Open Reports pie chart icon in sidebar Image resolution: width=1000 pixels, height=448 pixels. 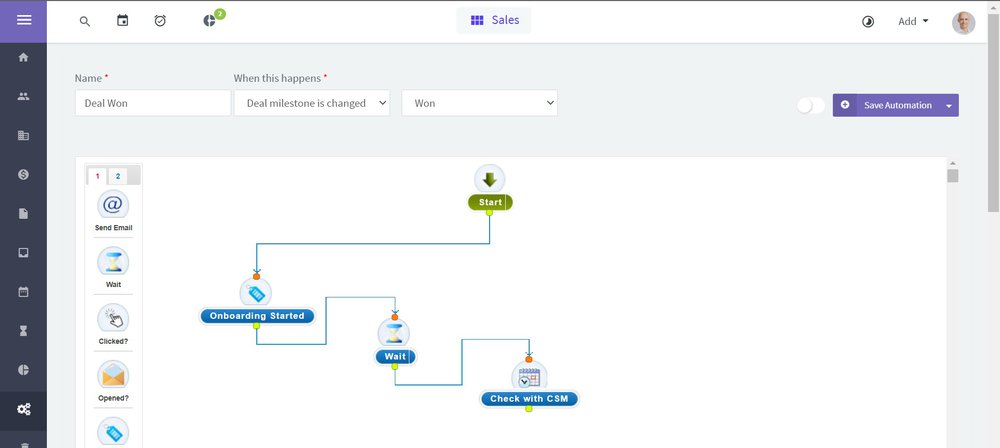24,370
